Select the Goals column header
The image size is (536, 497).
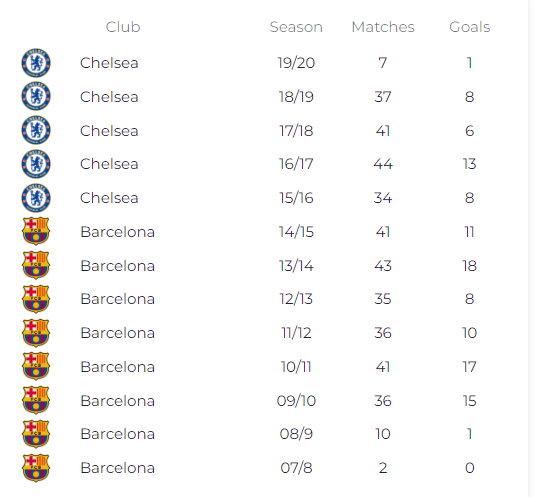(469, 27)
